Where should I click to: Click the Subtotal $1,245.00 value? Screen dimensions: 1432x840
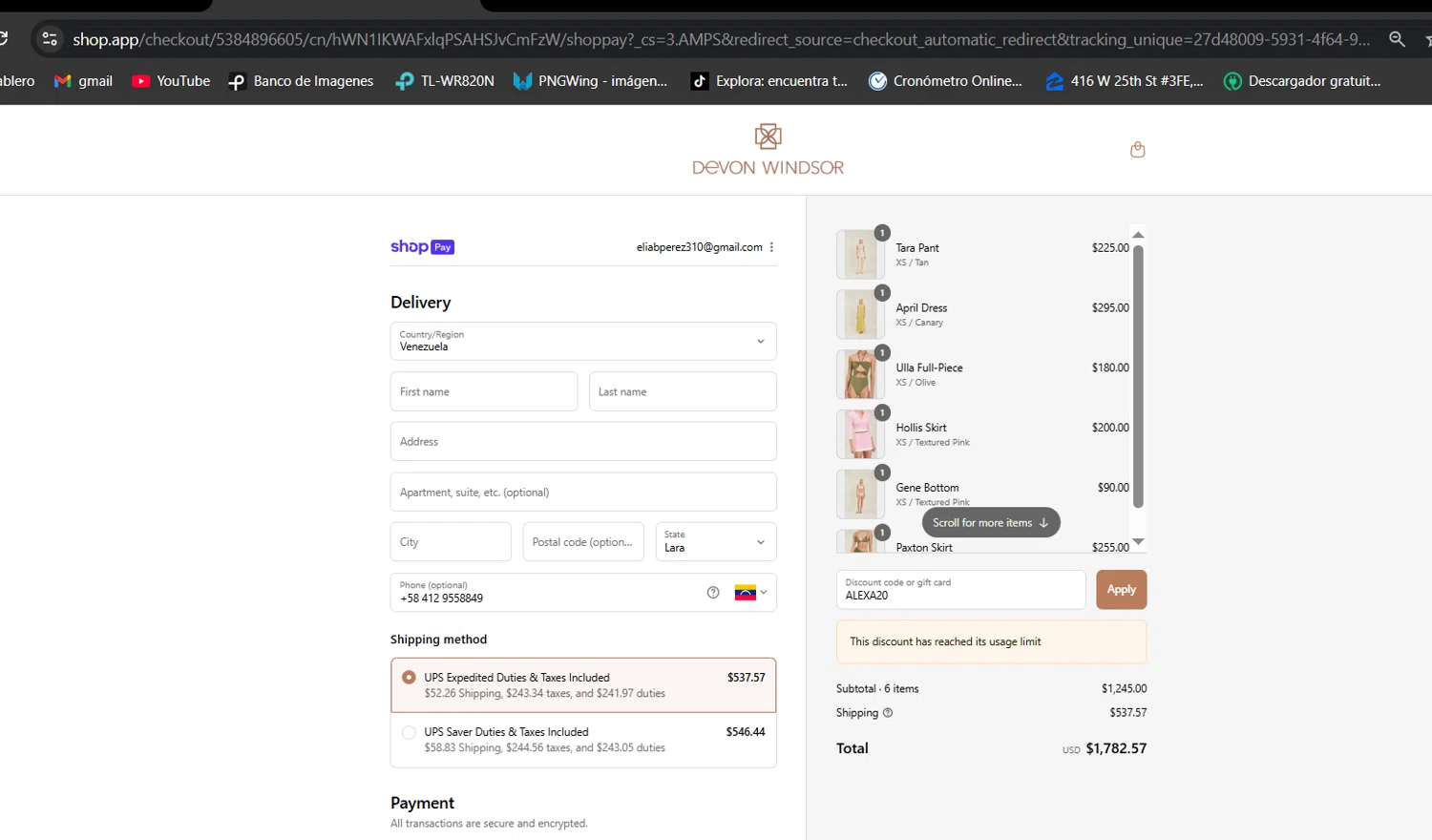[x=1124, y=688]
